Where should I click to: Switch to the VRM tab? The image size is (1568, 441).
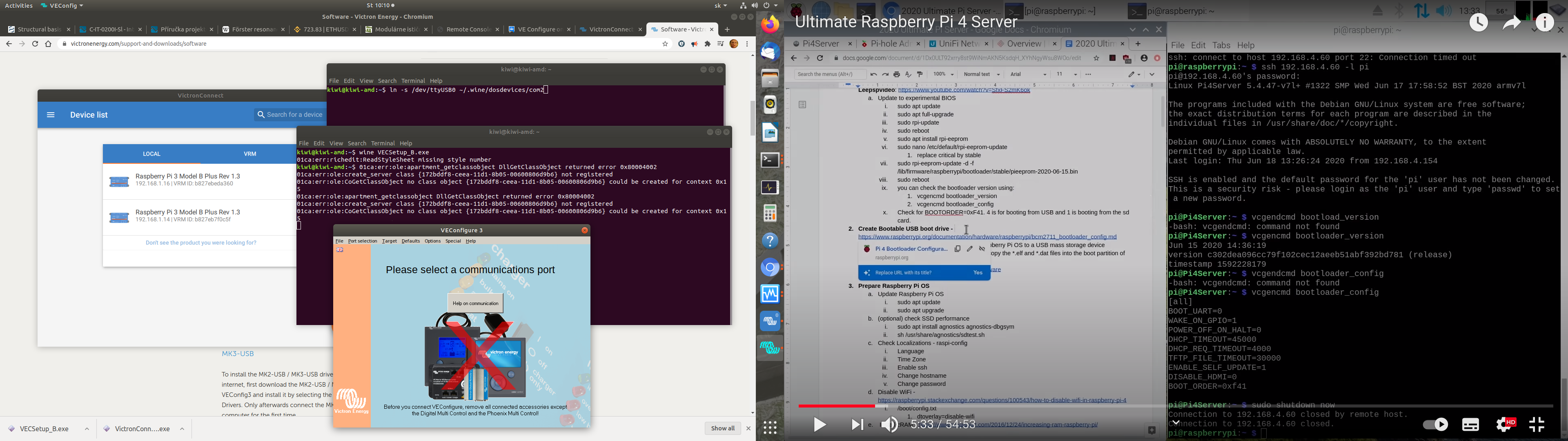[x=250, y=154]
